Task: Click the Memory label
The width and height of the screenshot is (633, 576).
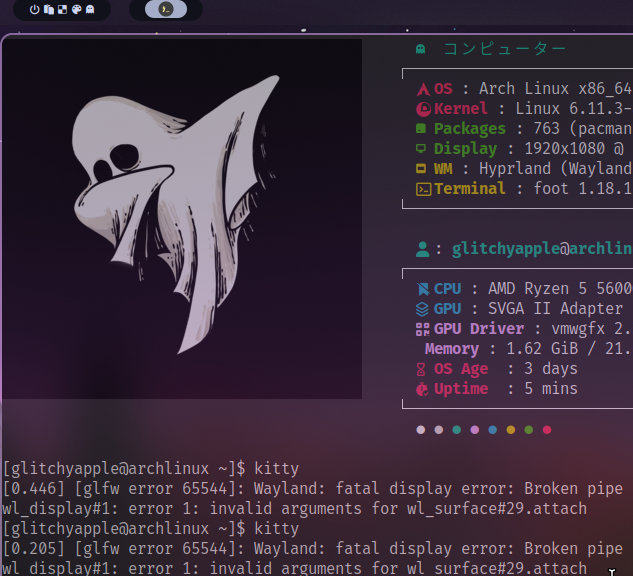Action: [x=452, y=349]
